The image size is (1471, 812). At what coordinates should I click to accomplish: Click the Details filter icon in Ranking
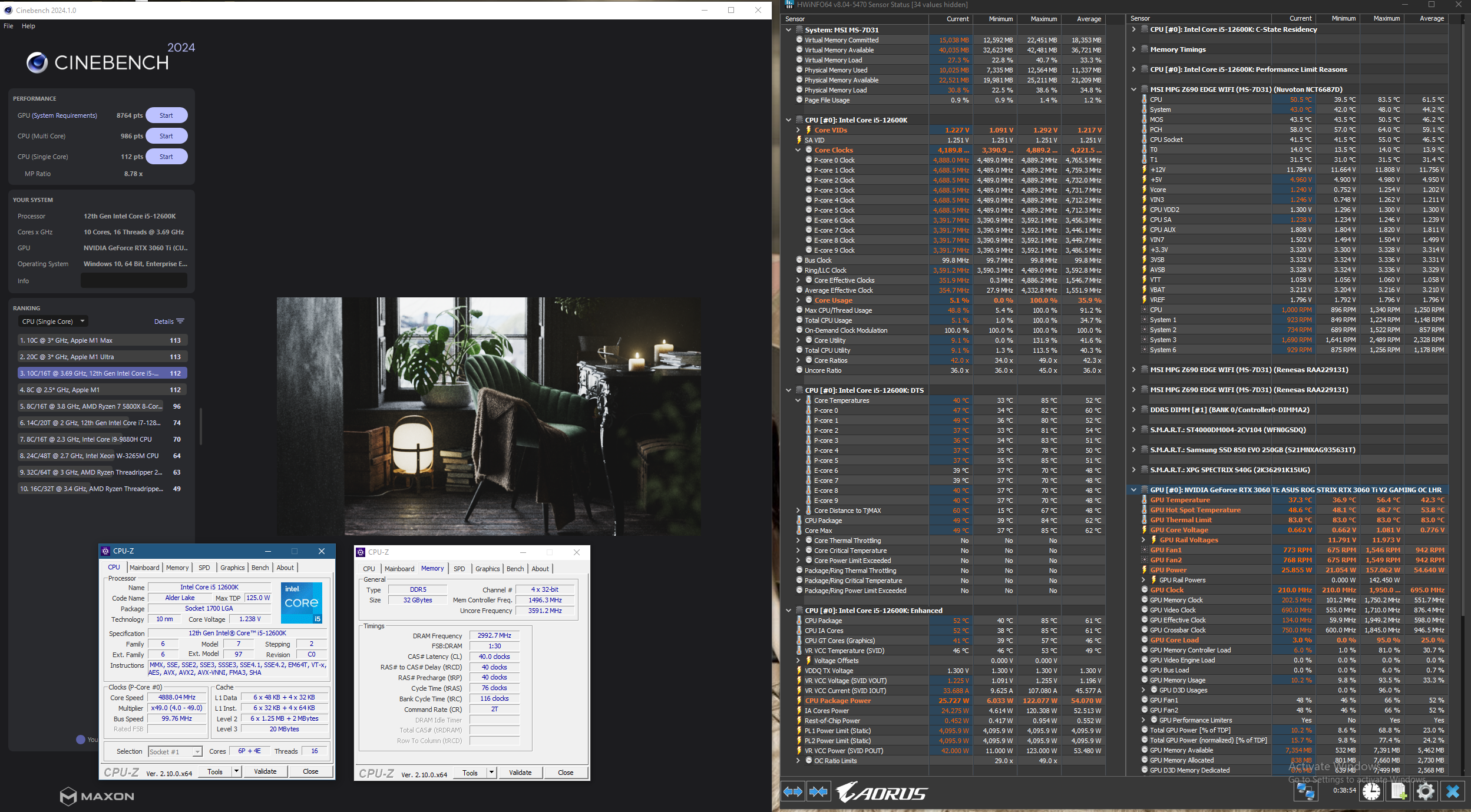180,322
